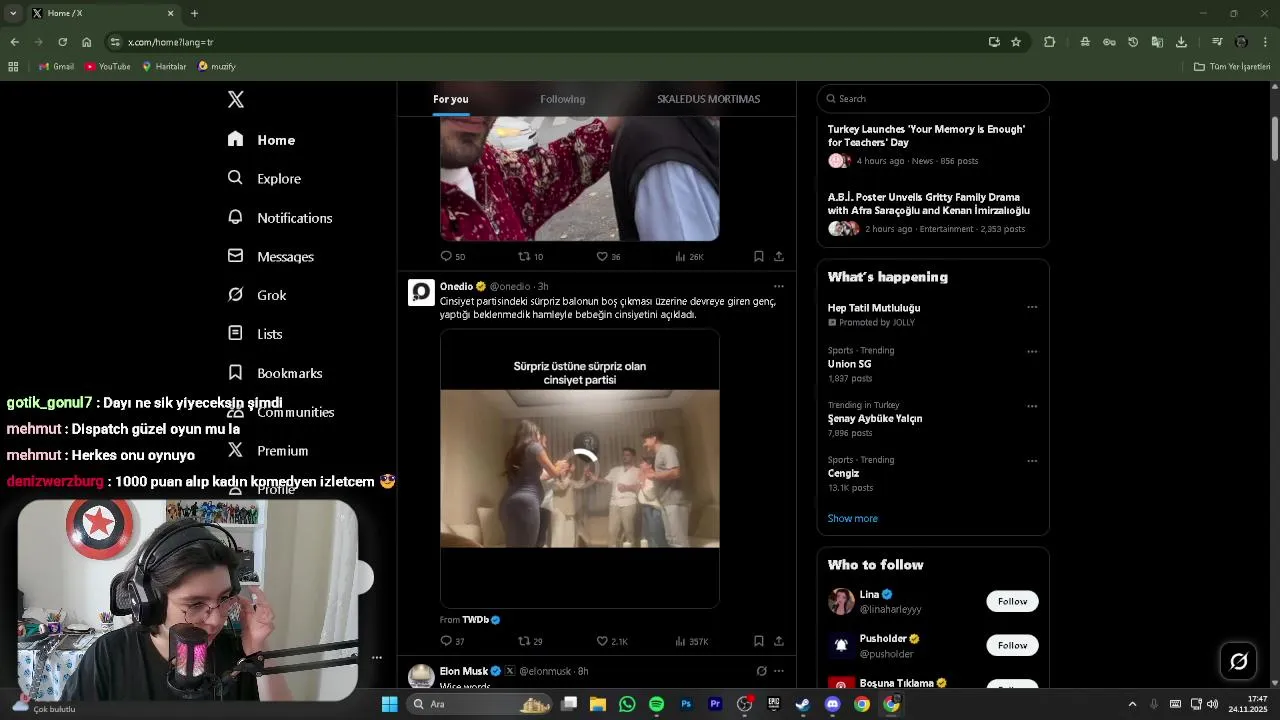Image resolution: width=1280 pixels, height=720 pixels.
Task: Bookmark the Onedio post
Action: [759, 641]
